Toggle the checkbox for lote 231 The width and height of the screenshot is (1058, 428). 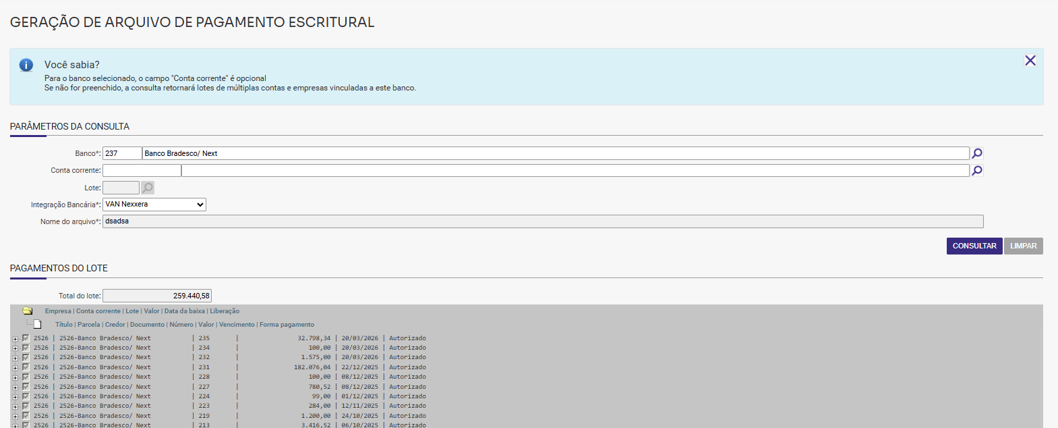pos(26,367)
